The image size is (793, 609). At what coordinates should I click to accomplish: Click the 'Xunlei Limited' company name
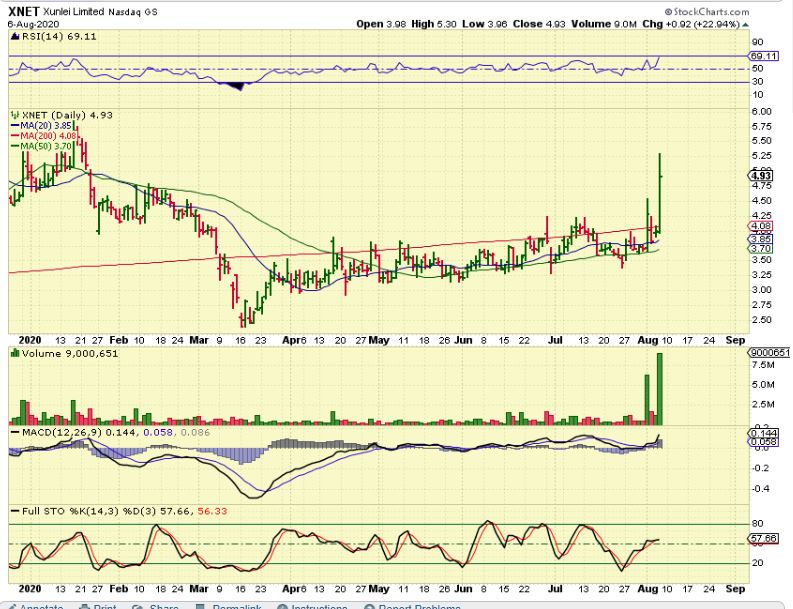tap(74, 11)
